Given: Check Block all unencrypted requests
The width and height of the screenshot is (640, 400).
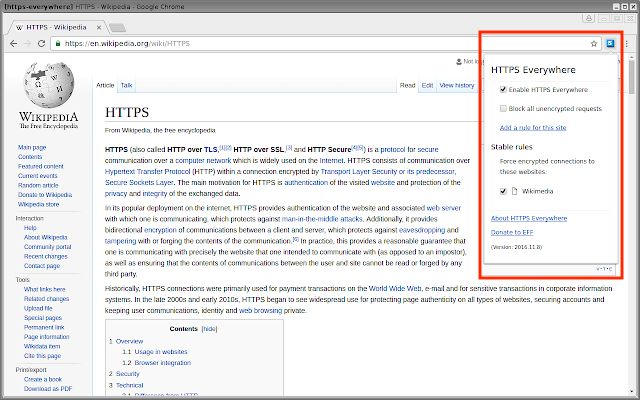Looking at the screenshot, I should (x=503, y=107).
